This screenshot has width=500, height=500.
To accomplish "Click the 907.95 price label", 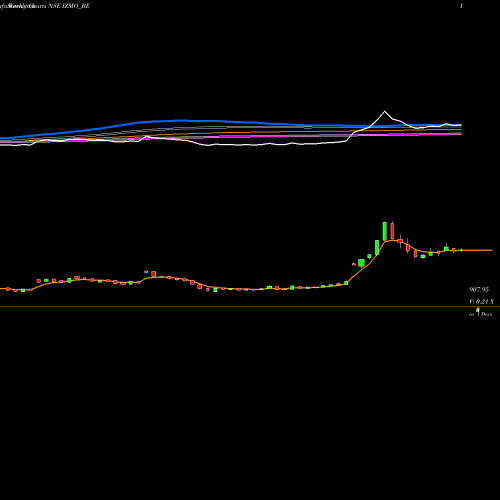I will click(x=479, y=290).
